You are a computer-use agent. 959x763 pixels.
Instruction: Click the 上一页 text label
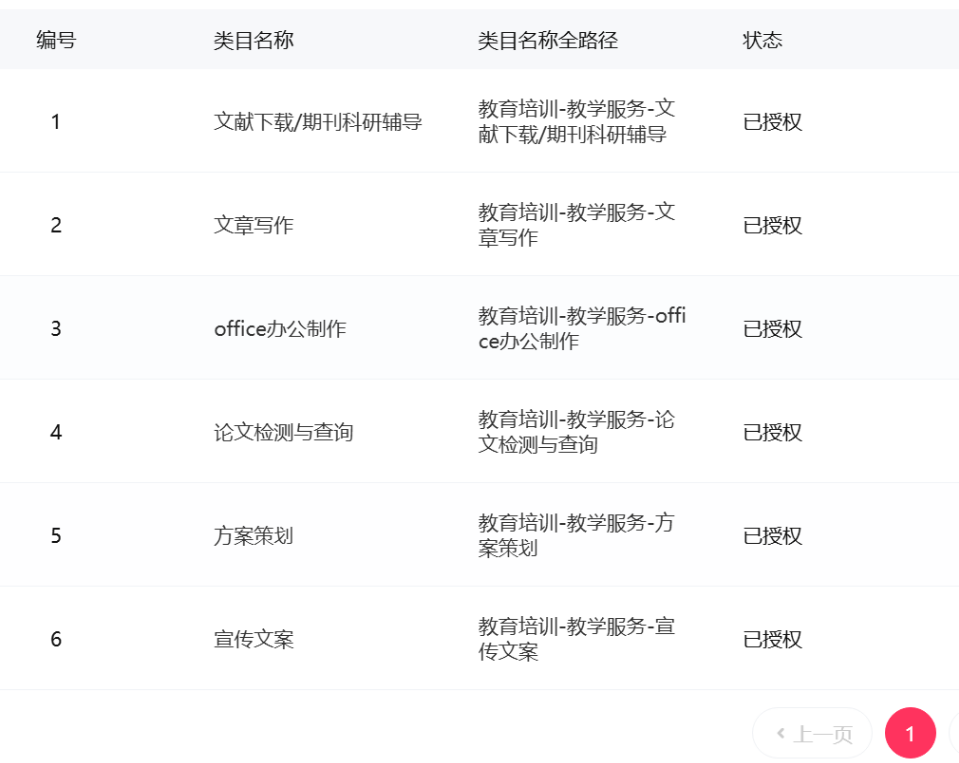[x=823, y=735]
